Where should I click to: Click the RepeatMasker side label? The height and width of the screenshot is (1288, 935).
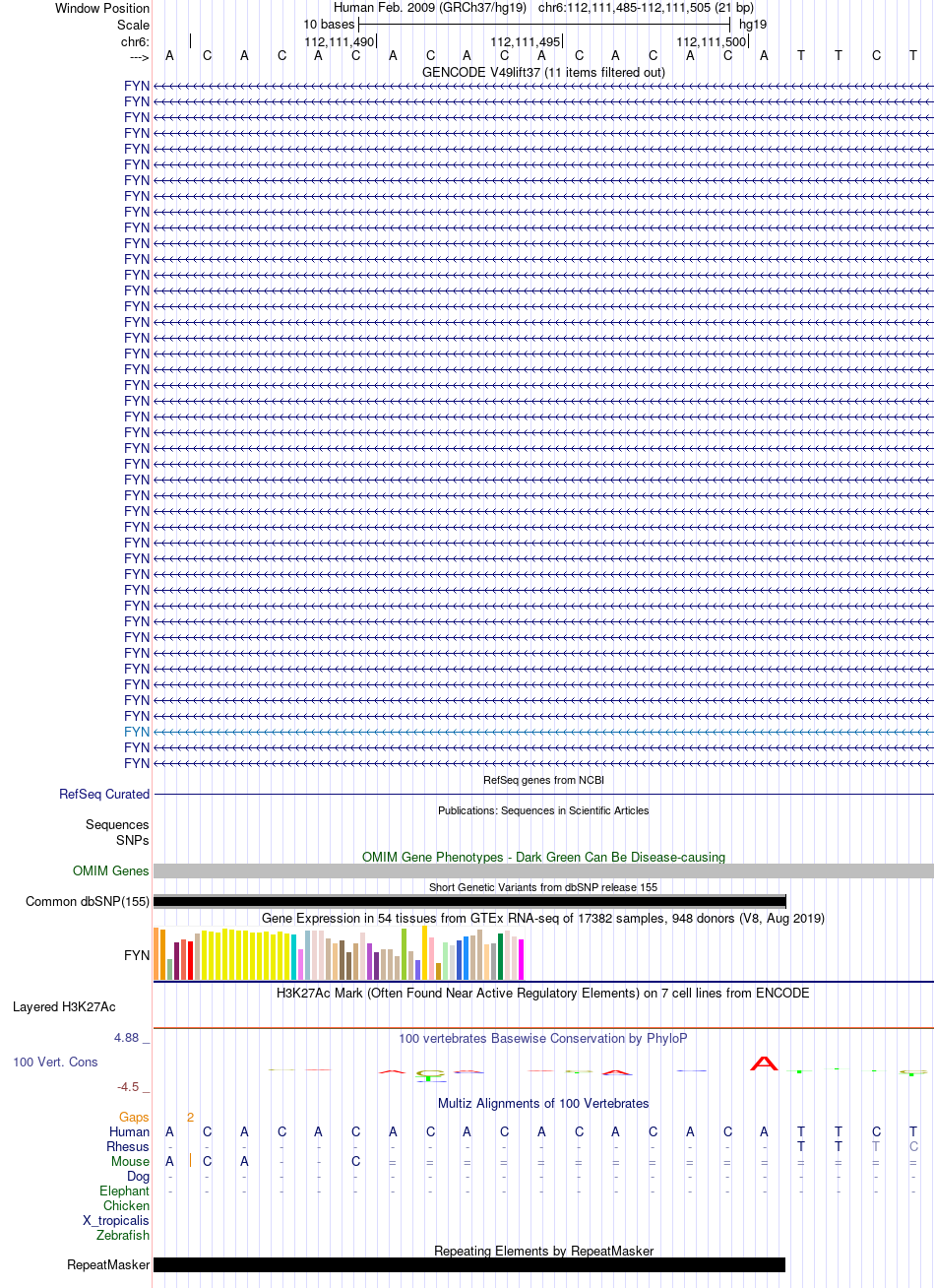tap(108, 1264)
